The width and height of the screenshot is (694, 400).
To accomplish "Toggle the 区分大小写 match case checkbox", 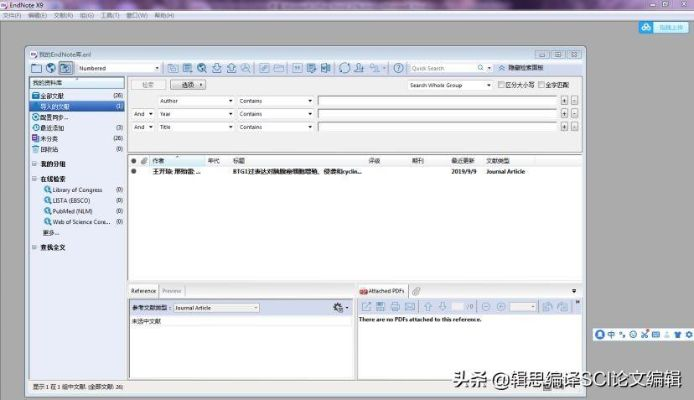I will point(501,85).
